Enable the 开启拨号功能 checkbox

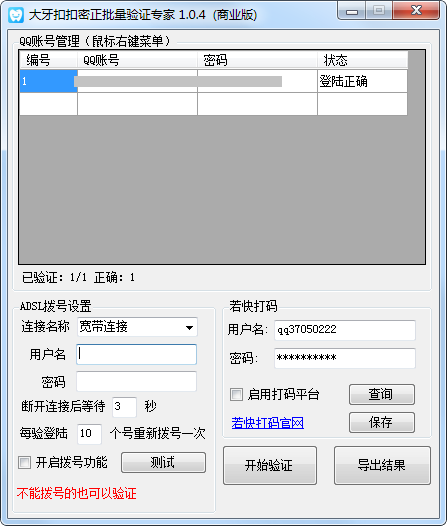[24, 462]
